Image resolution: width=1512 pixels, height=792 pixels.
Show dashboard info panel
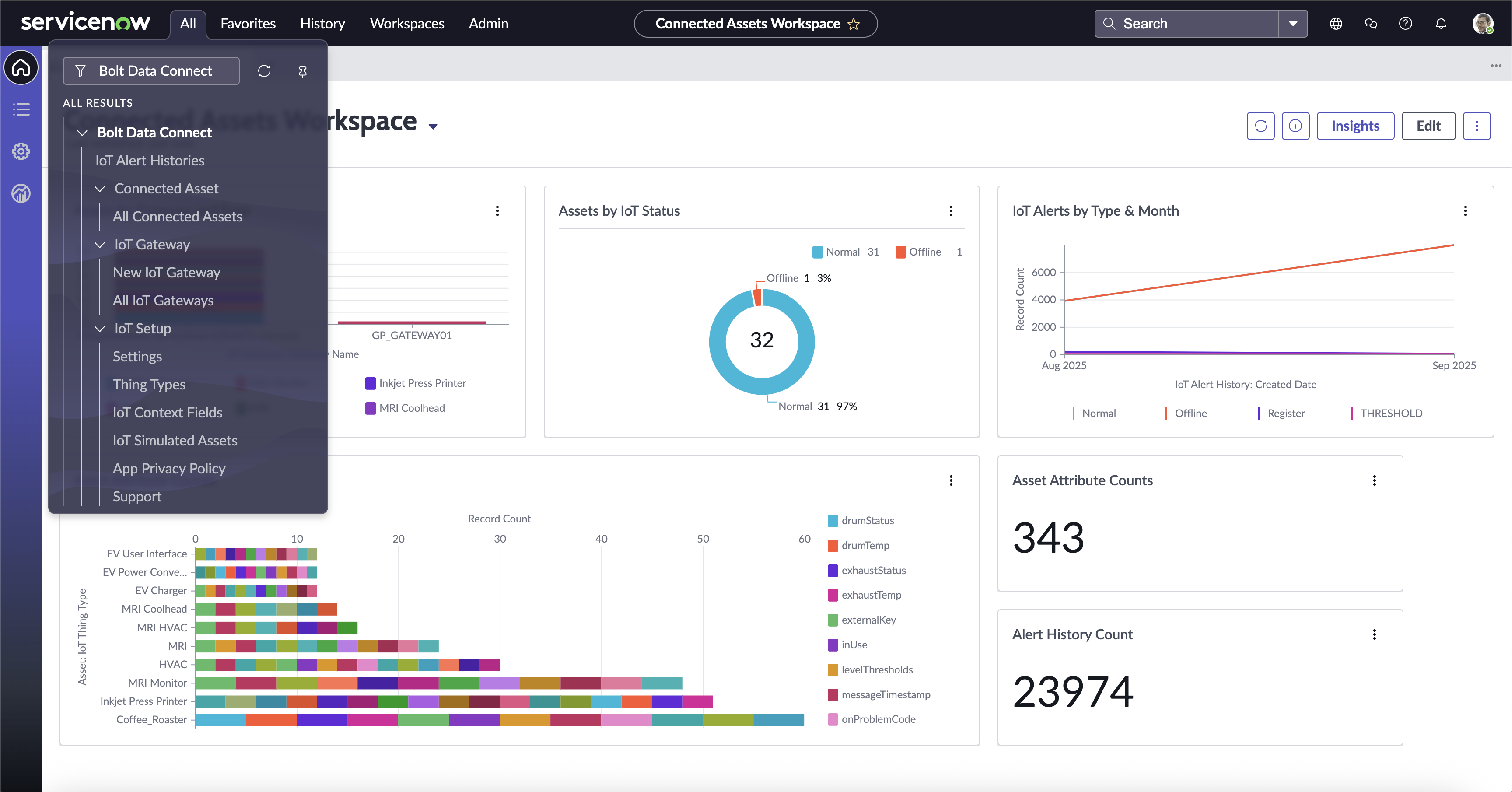1295,126
